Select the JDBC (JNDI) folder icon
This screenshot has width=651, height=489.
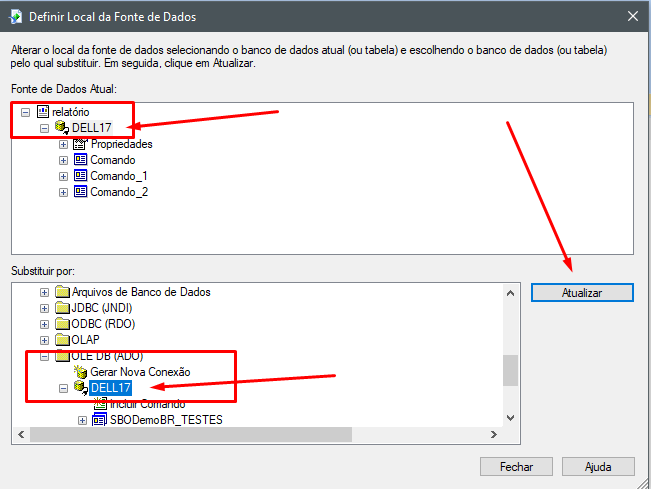62,308
